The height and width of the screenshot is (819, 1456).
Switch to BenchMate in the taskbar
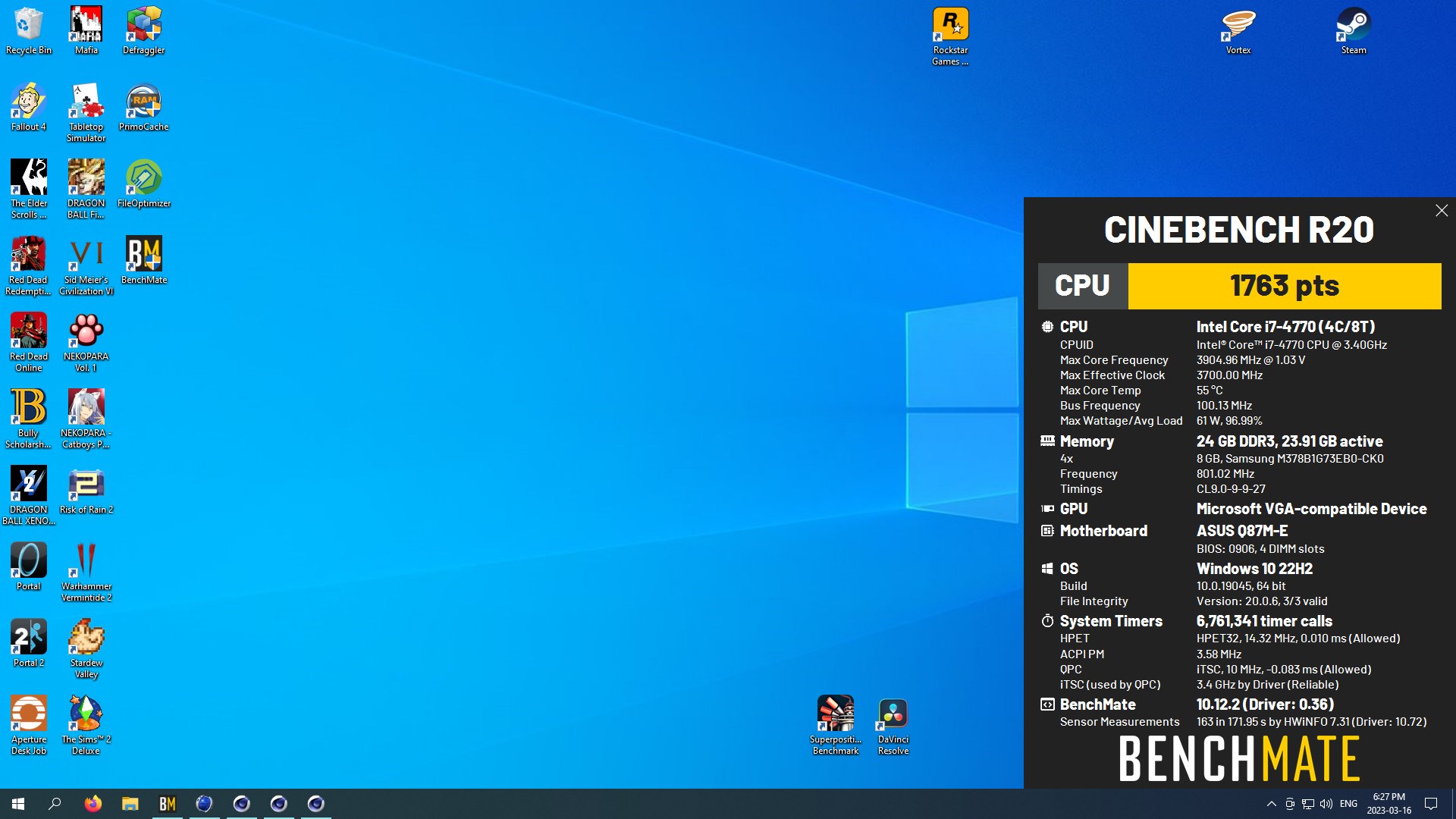click(x=167, y=804)
